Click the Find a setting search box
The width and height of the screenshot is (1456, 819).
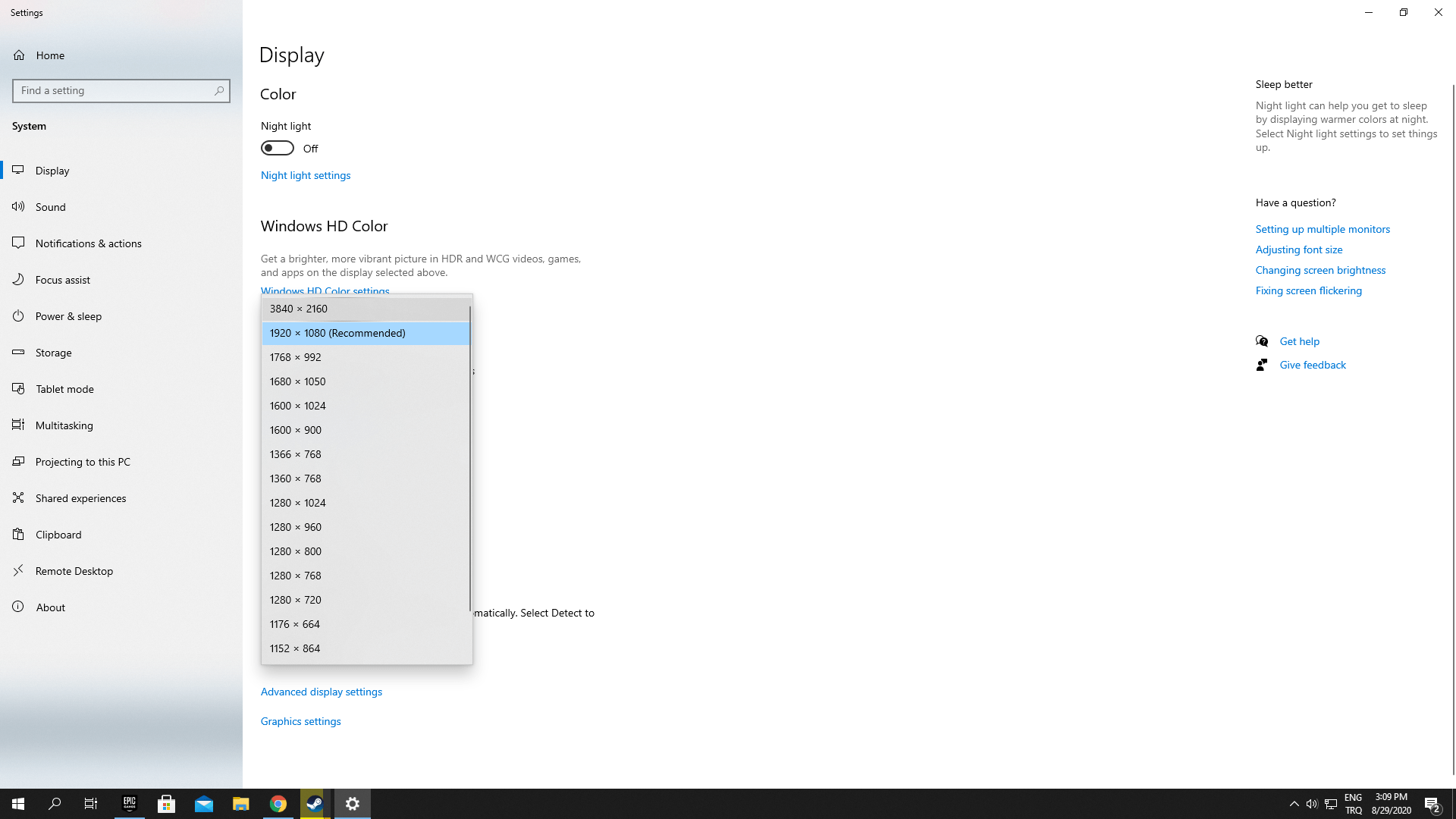pyautogui.click(x=114, y=91)
